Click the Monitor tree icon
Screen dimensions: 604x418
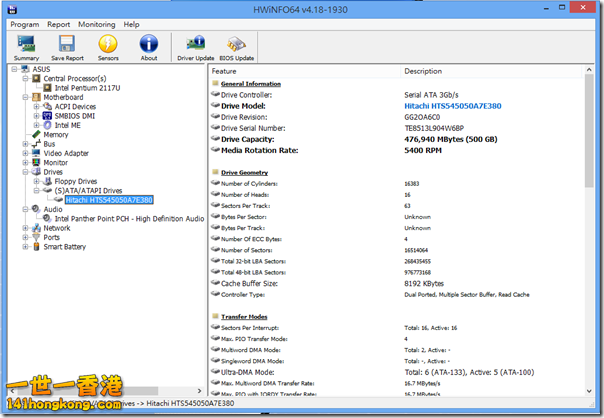click(36, 163)
